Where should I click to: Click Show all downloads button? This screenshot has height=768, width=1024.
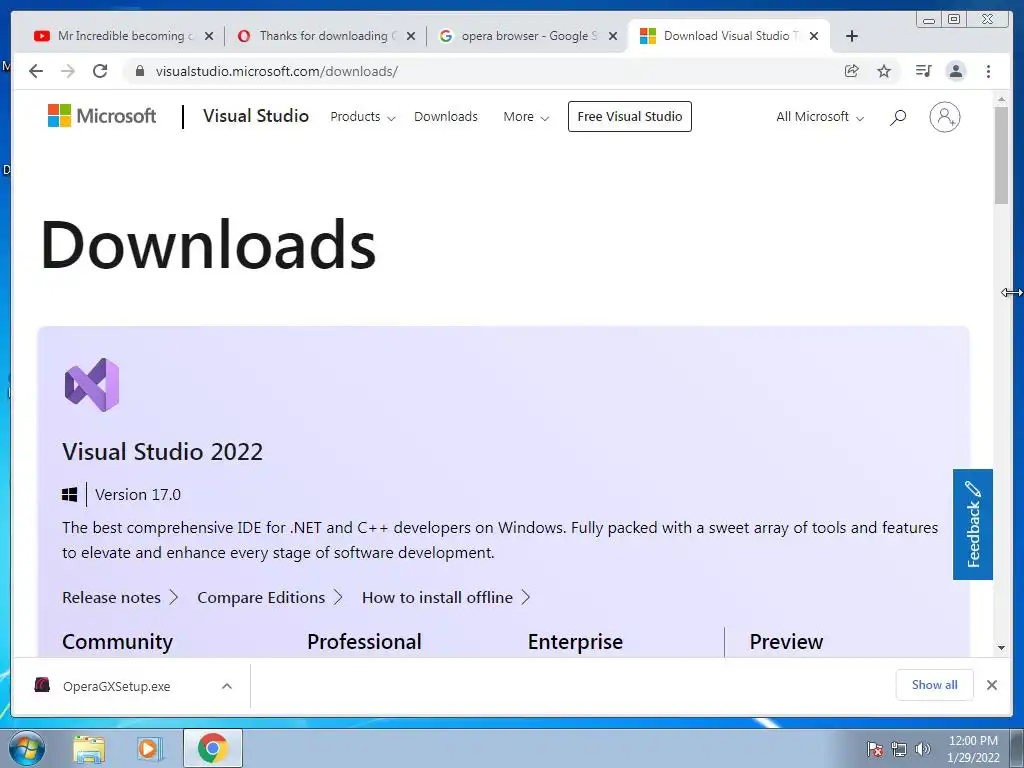point(935,685)
